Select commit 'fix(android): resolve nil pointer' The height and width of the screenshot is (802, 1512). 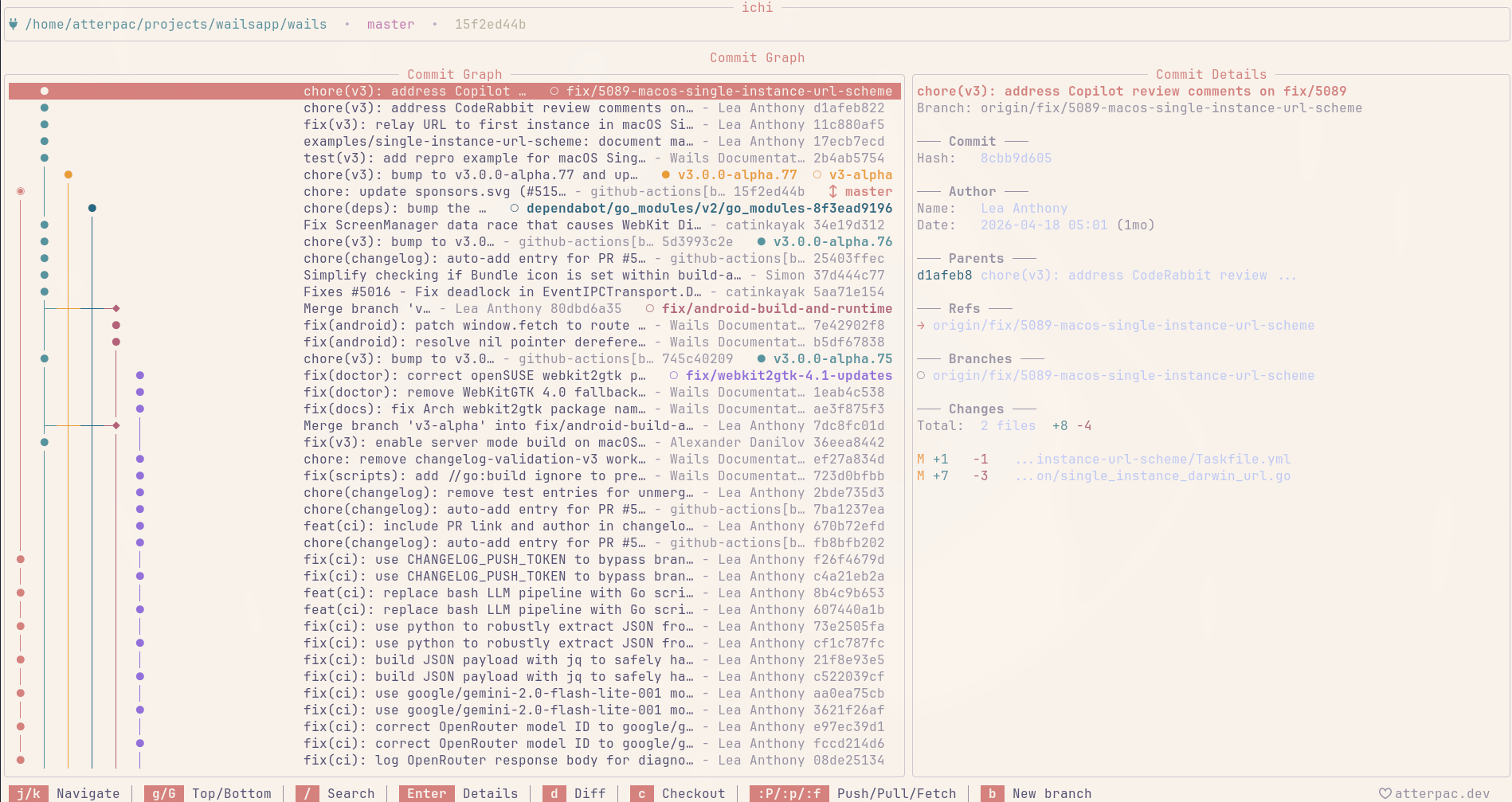tap(455, 342)
